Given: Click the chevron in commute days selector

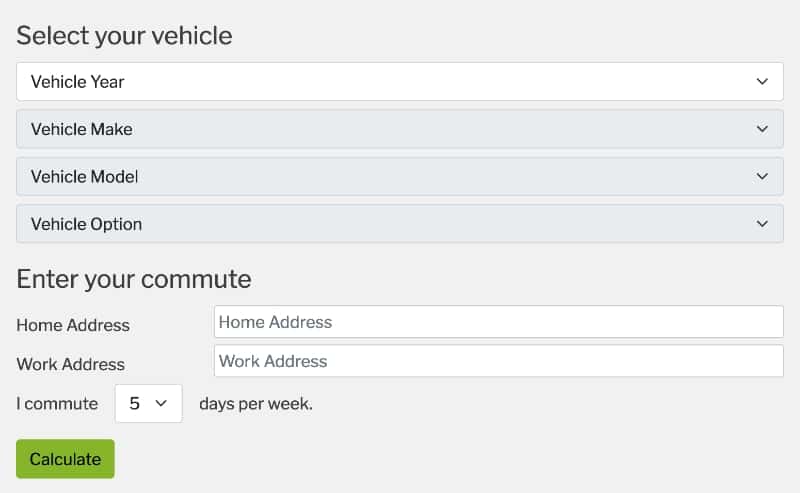Looking at the screenshot, I should (160, 404).
